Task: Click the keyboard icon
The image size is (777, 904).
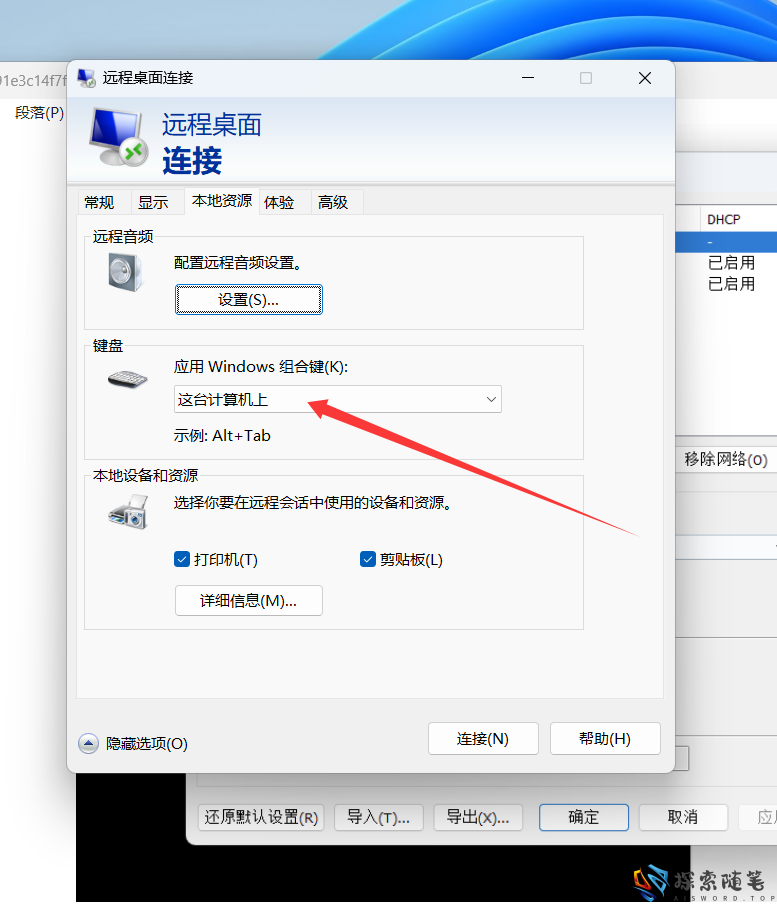Action: (x=127, y=380)
